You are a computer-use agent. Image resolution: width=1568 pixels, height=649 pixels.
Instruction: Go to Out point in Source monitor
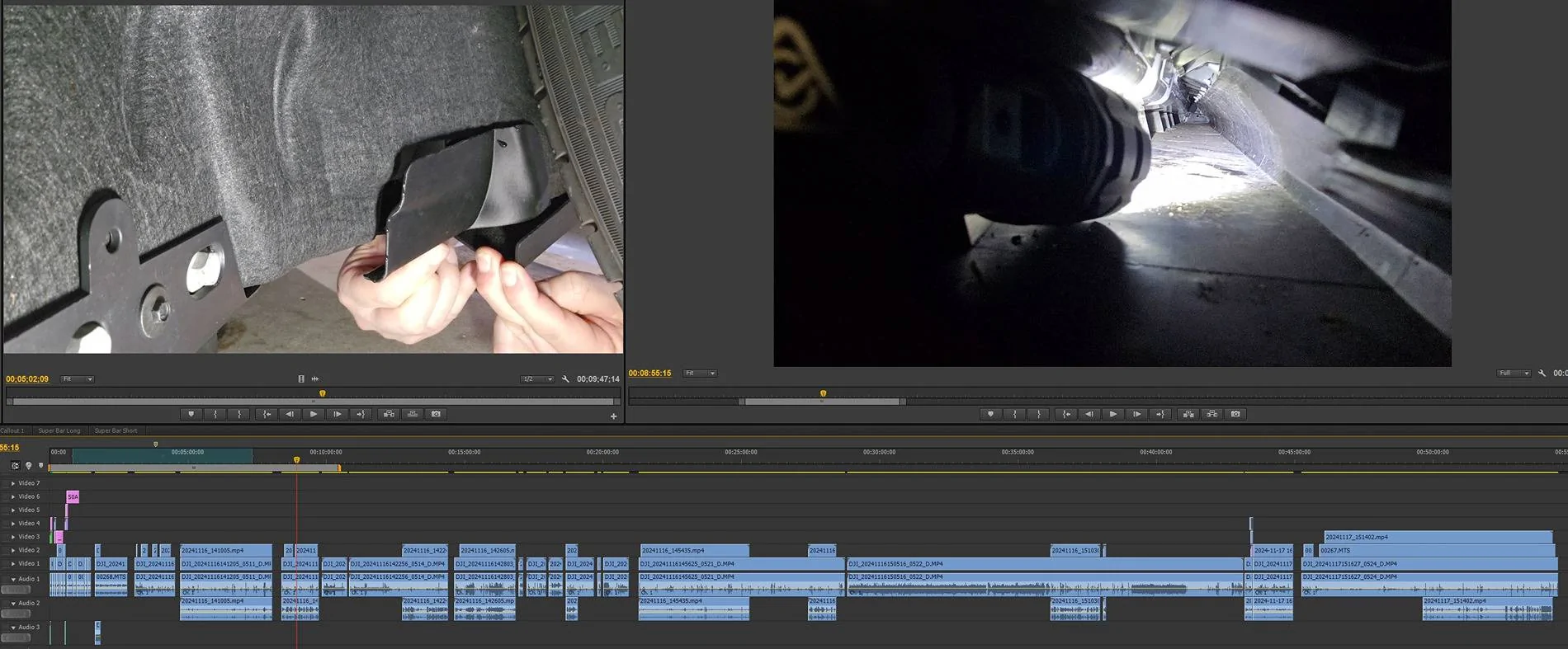click(x=361, y=414)
